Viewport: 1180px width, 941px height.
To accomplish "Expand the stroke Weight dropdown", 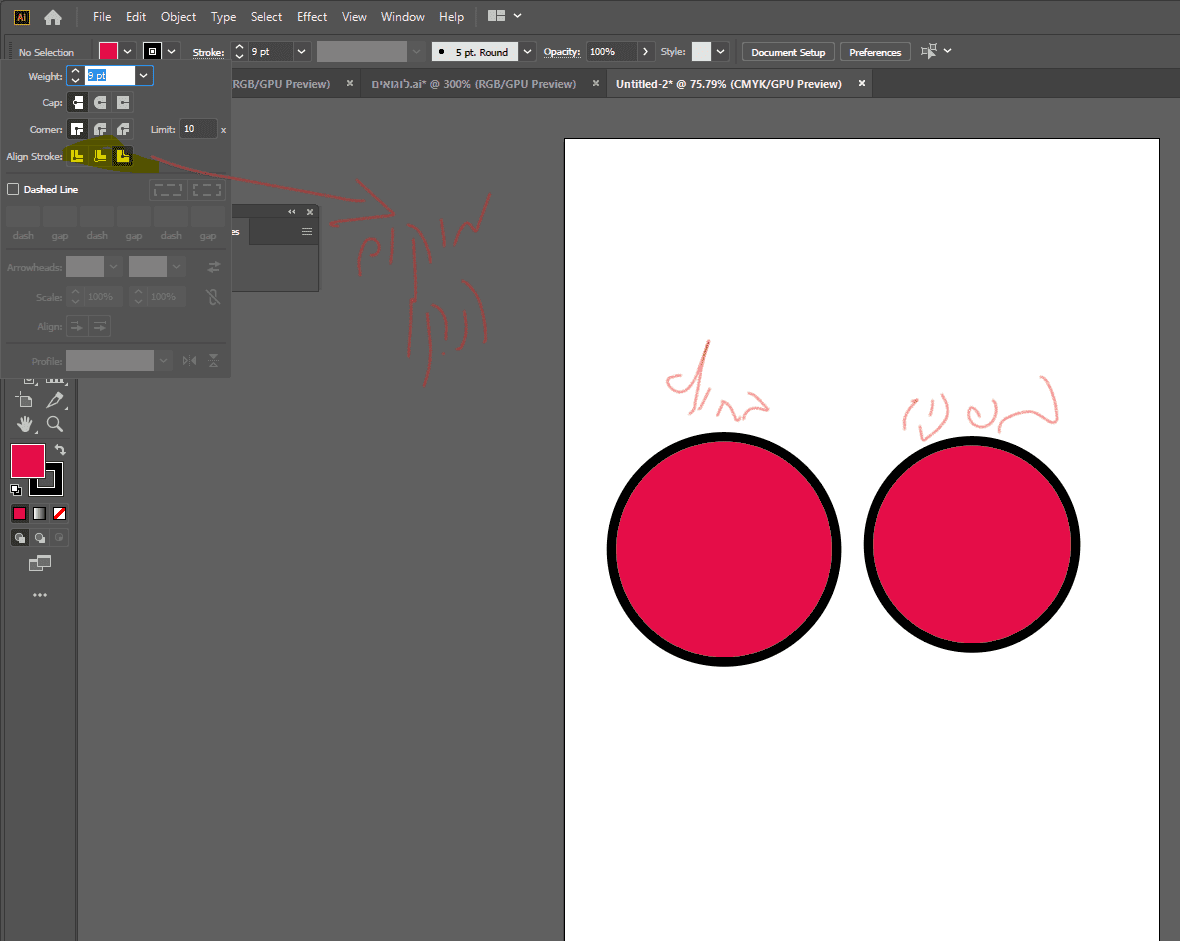I will 144,76.
